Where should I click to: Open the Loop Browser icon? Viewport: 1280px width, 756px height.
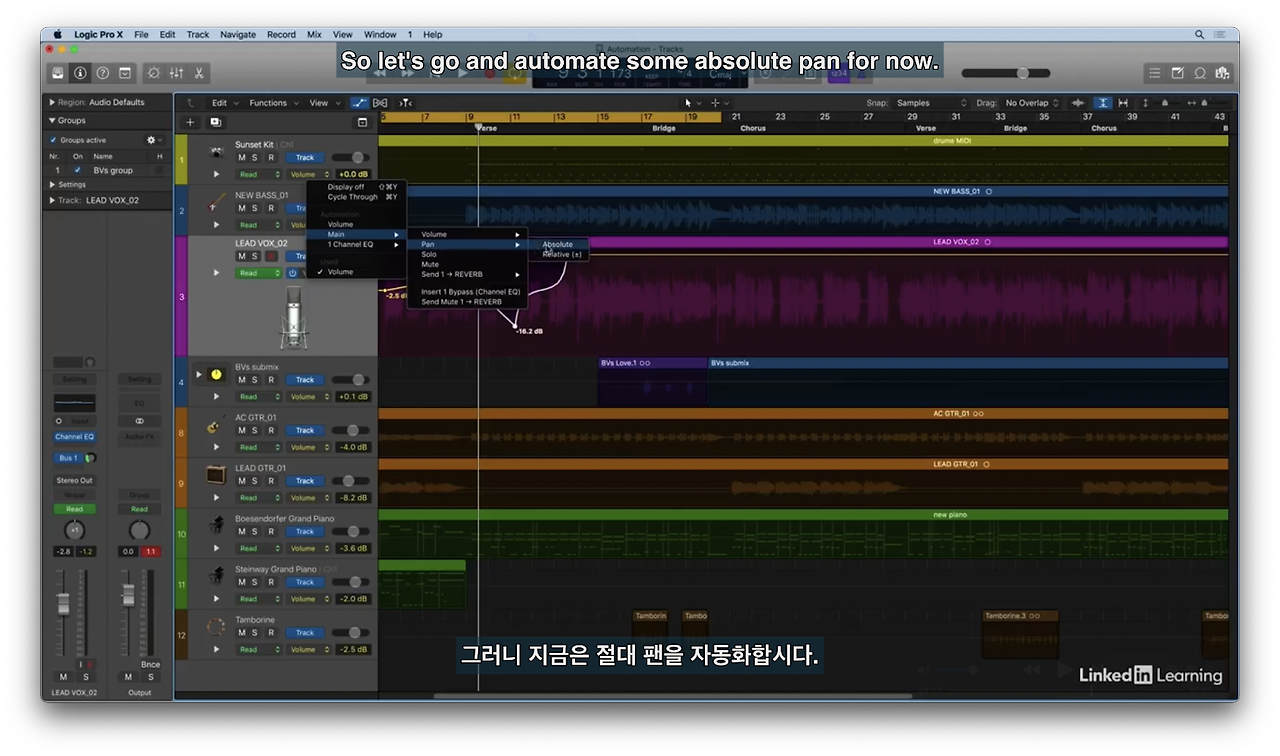point(1200,73)
